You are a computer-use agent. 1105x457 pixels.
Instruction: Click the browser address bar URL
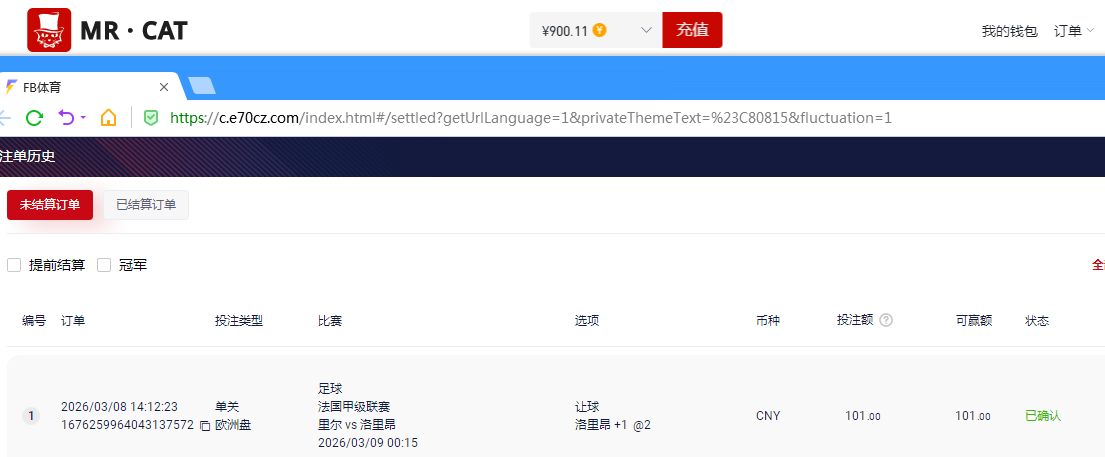531,118
